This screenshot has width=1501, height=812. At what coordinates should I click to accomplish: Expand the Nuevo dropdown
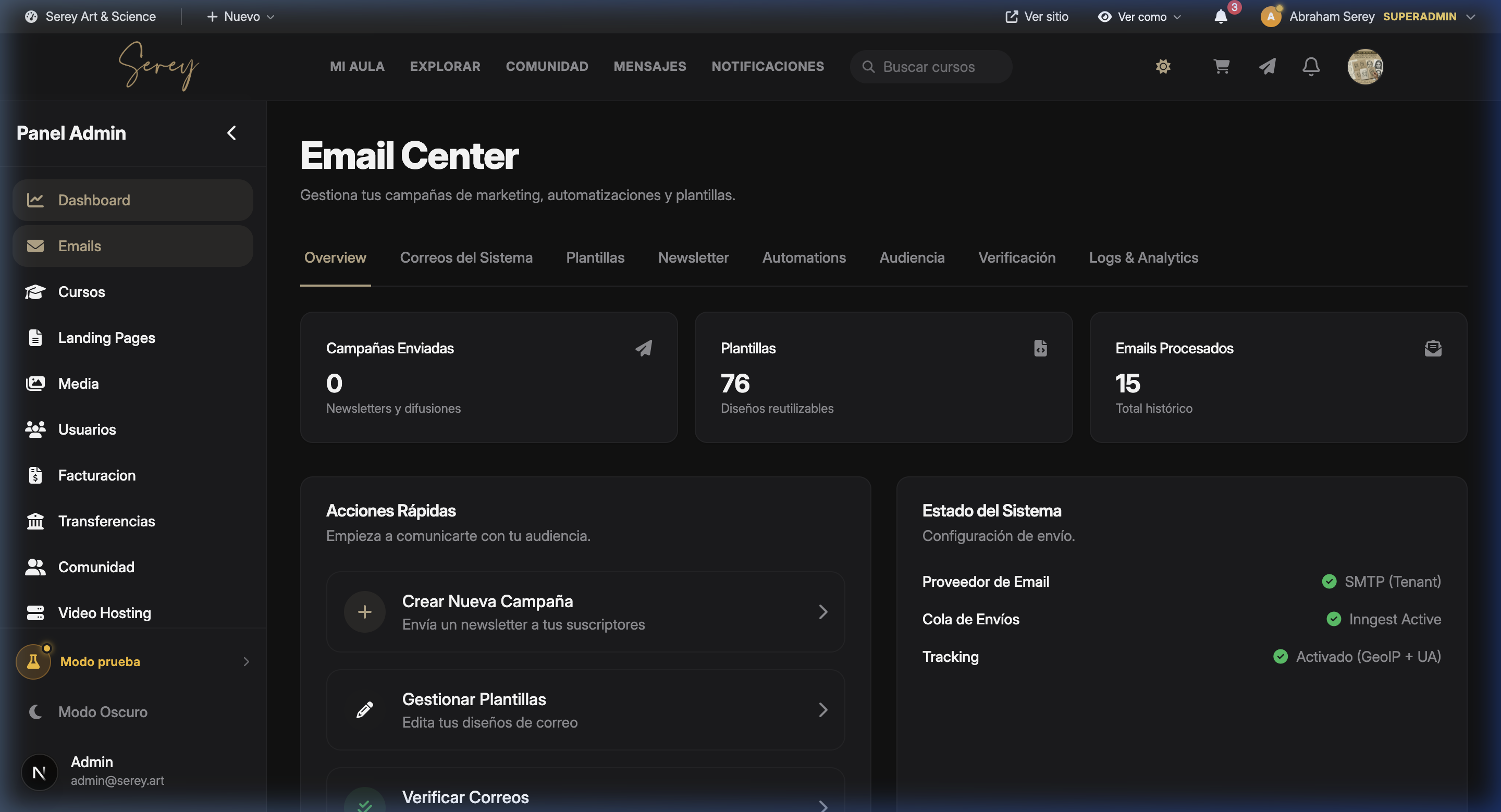[240, 16]
